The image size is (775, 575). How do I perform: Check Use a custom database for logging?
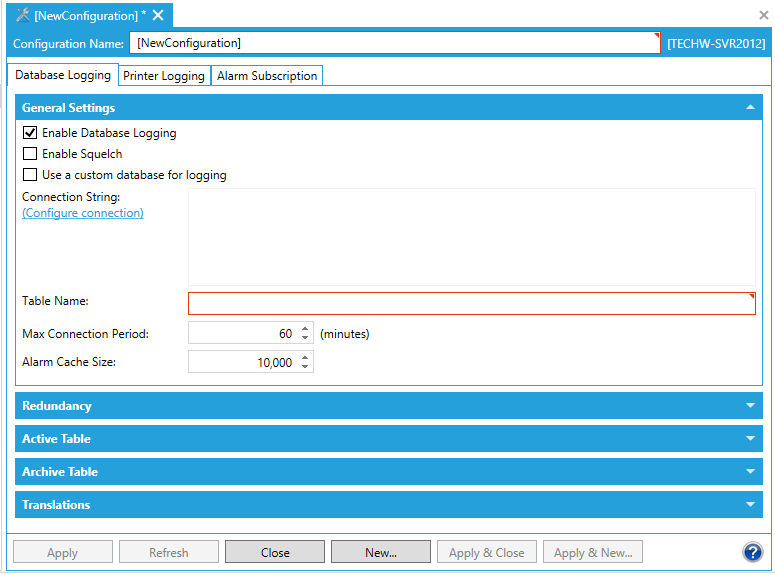pyautogui.click(x=30, y=175)
